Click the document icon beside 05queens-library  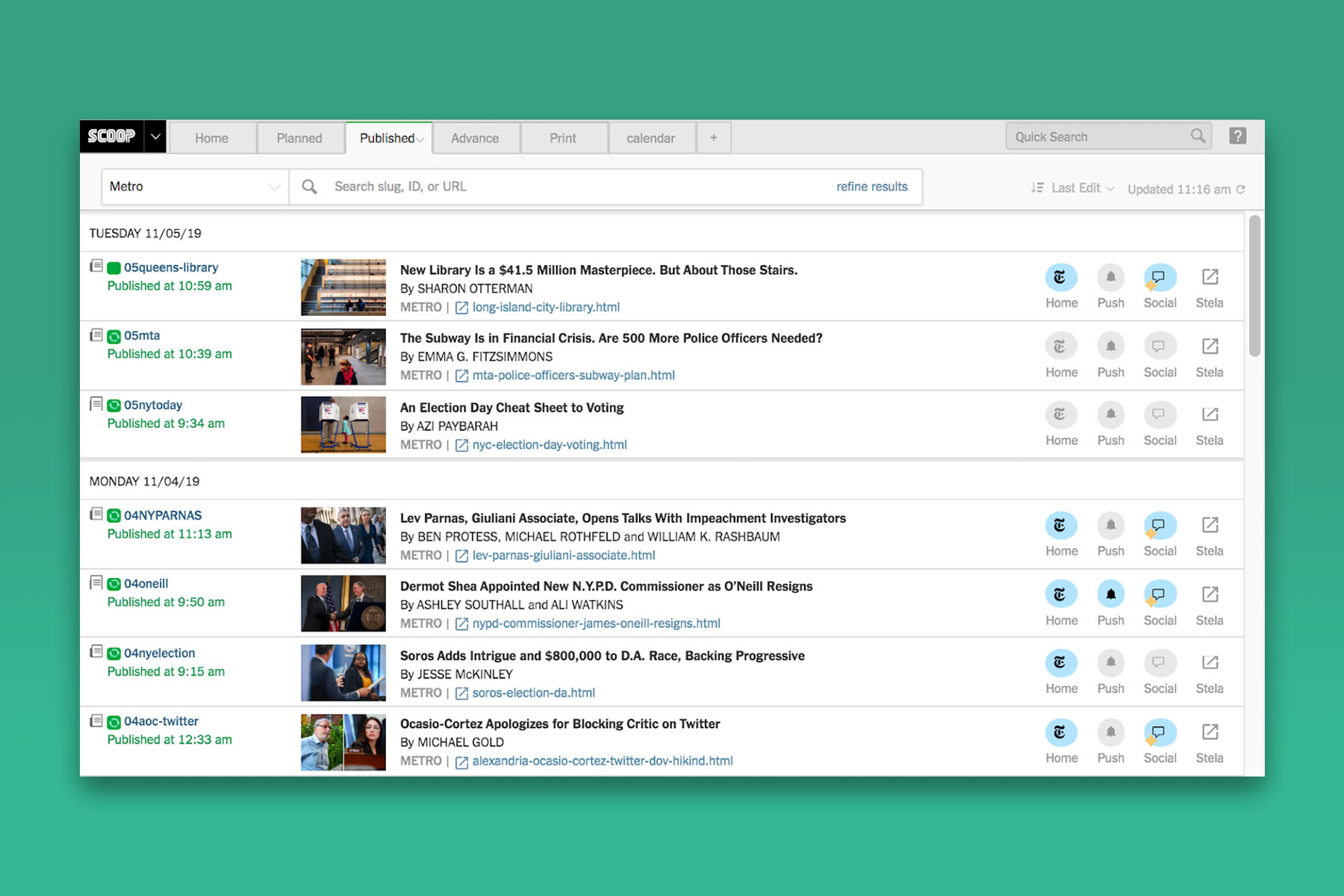point(96,266)
